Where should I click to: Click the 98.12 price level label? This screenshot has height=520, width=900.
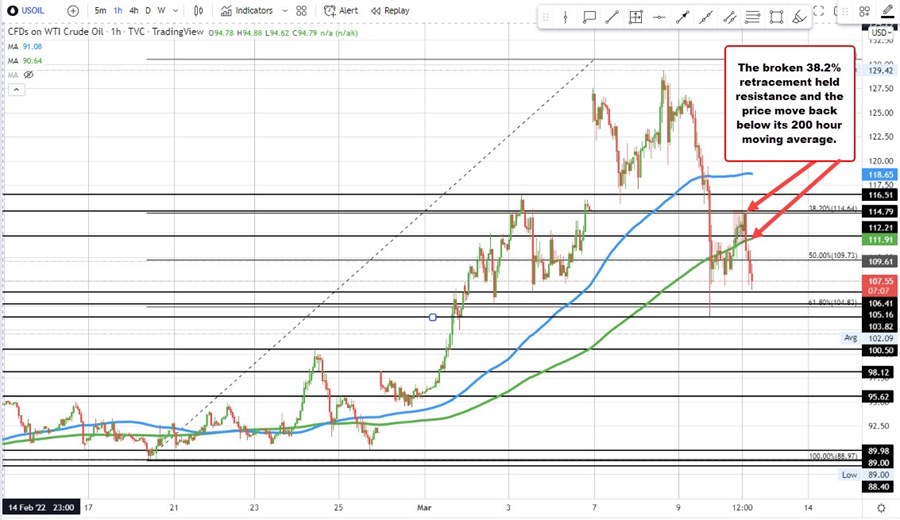click(880, 372)
